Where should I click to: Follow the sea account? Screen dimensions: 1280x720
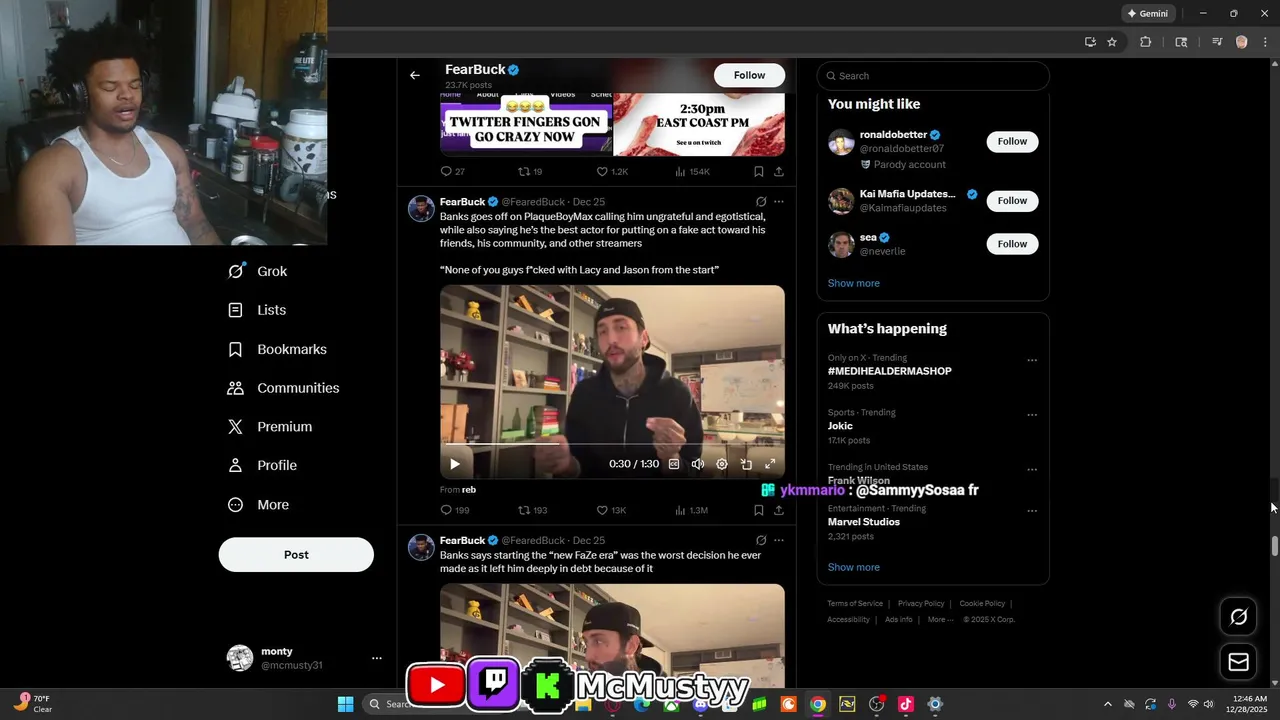click(x=1012, y=243)
